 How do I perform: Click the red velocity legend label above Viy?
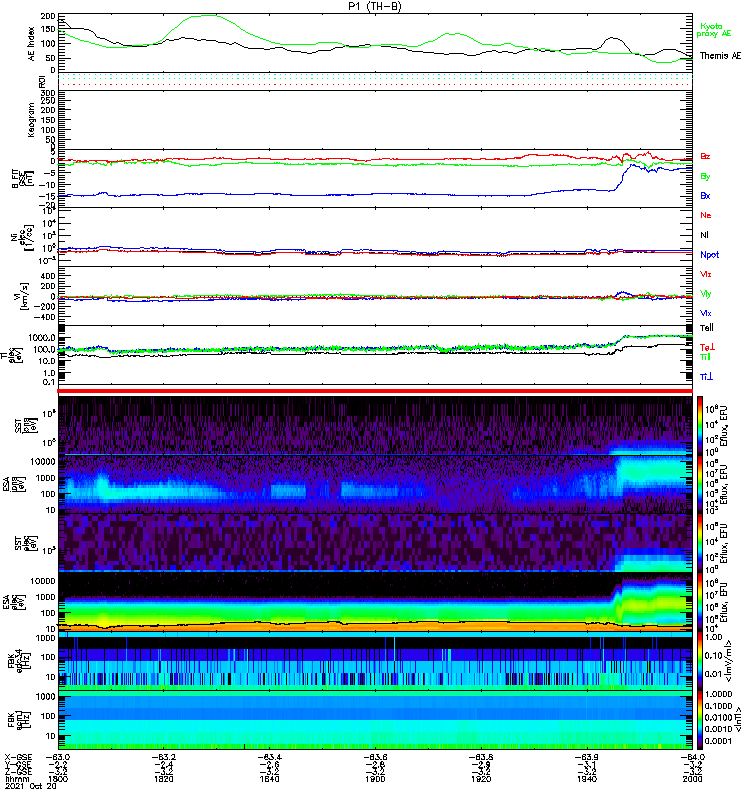705,274
